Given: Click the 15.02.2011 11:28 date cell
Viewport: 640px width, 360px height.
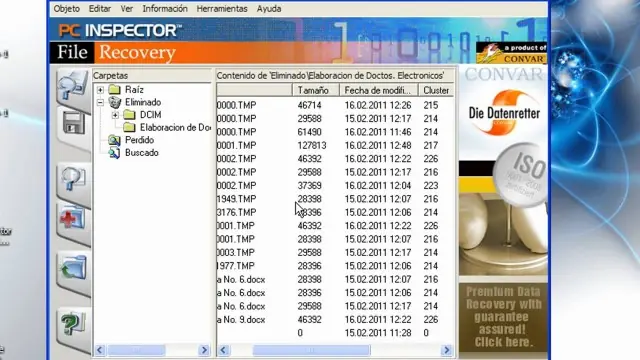Looking at the screenshot, I should pyautogui.click(x=378, y=333).
